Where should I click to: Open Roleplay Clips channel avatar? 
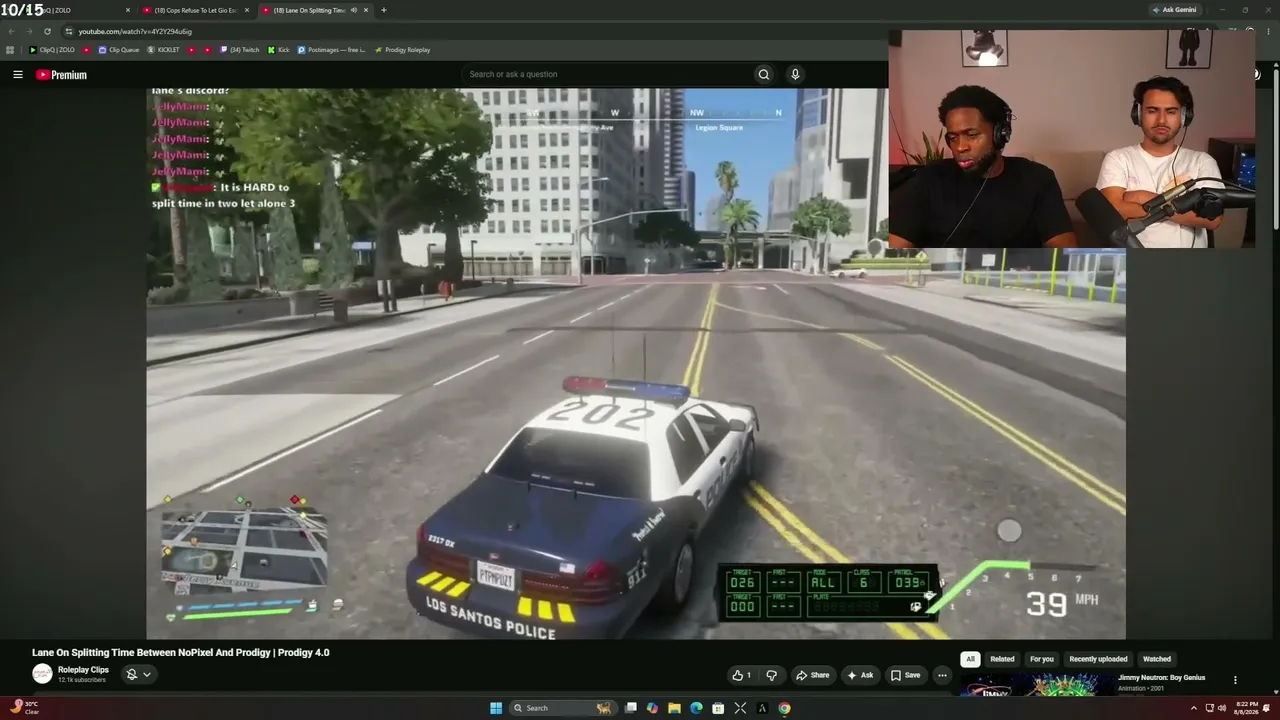[x=42, y=674]
